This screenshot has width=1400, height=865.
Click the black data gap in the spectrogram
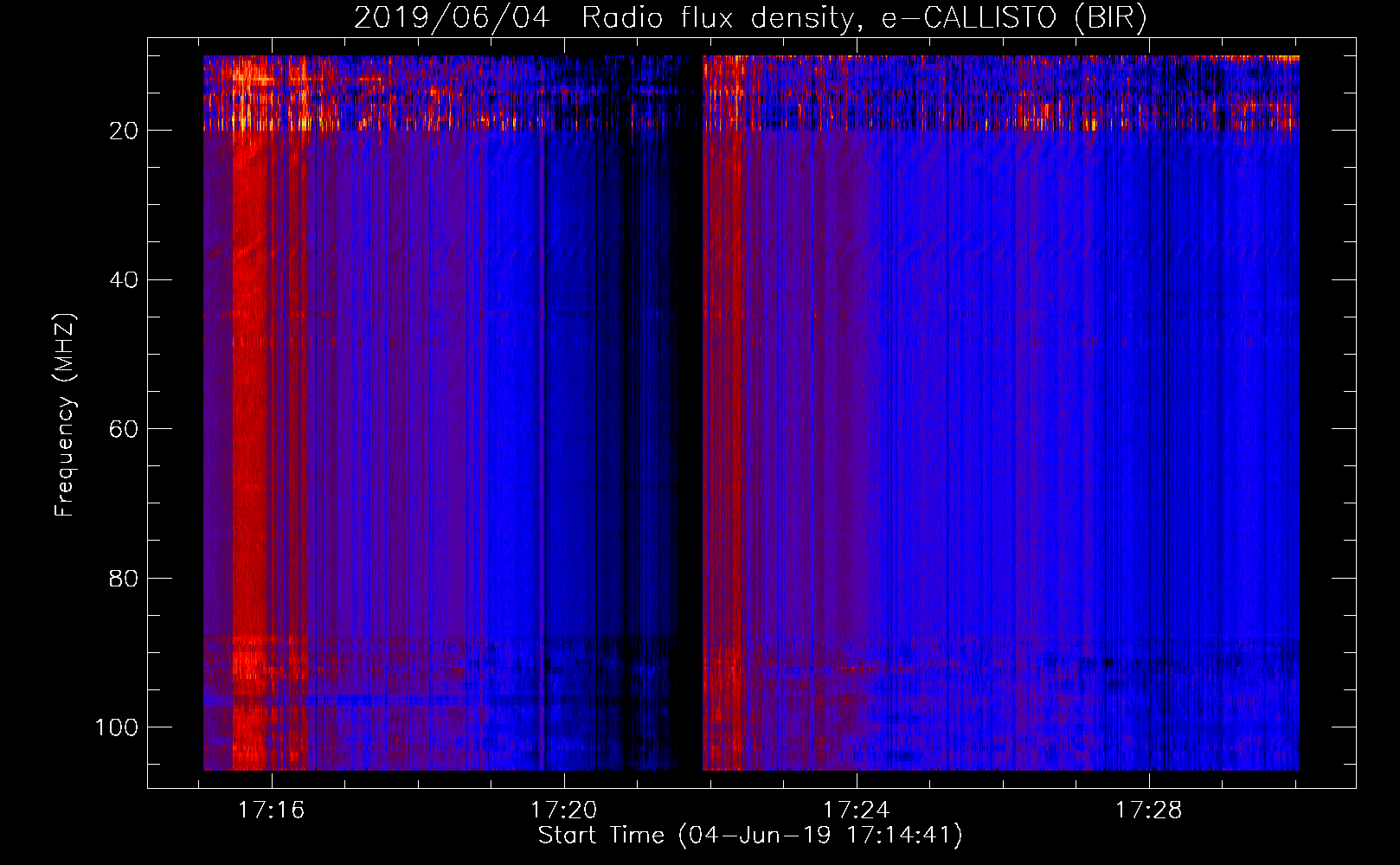point(689,413)
